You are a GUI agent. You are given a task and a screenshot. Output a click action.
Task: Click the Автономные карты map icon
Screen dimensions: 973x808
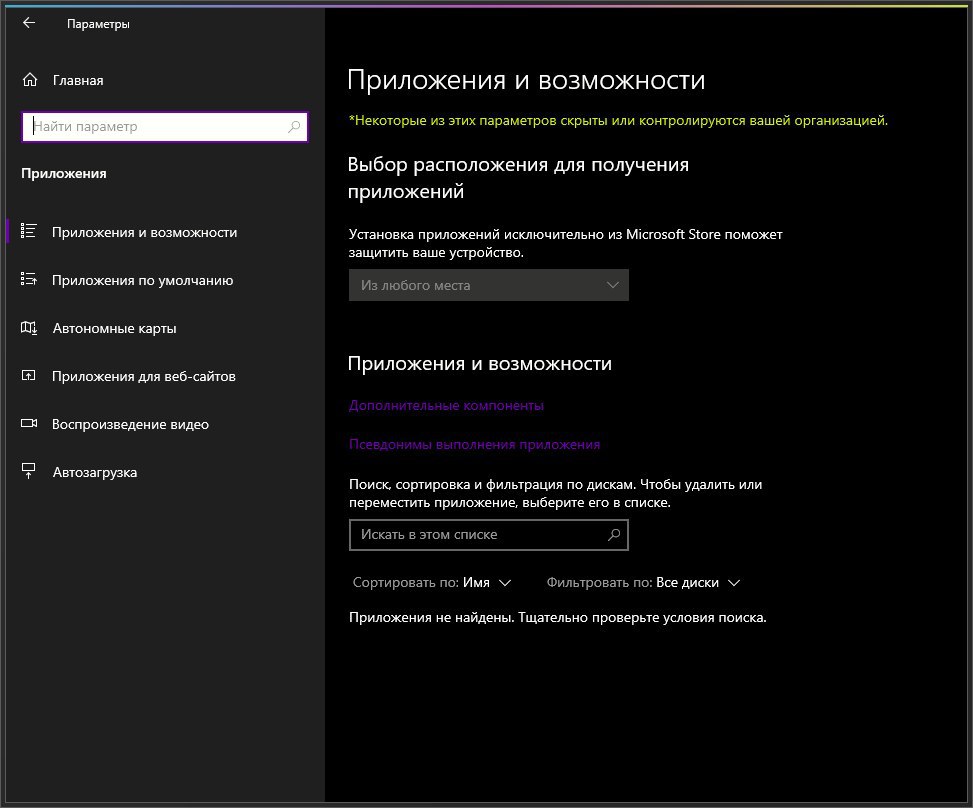[x=29, y=328]
